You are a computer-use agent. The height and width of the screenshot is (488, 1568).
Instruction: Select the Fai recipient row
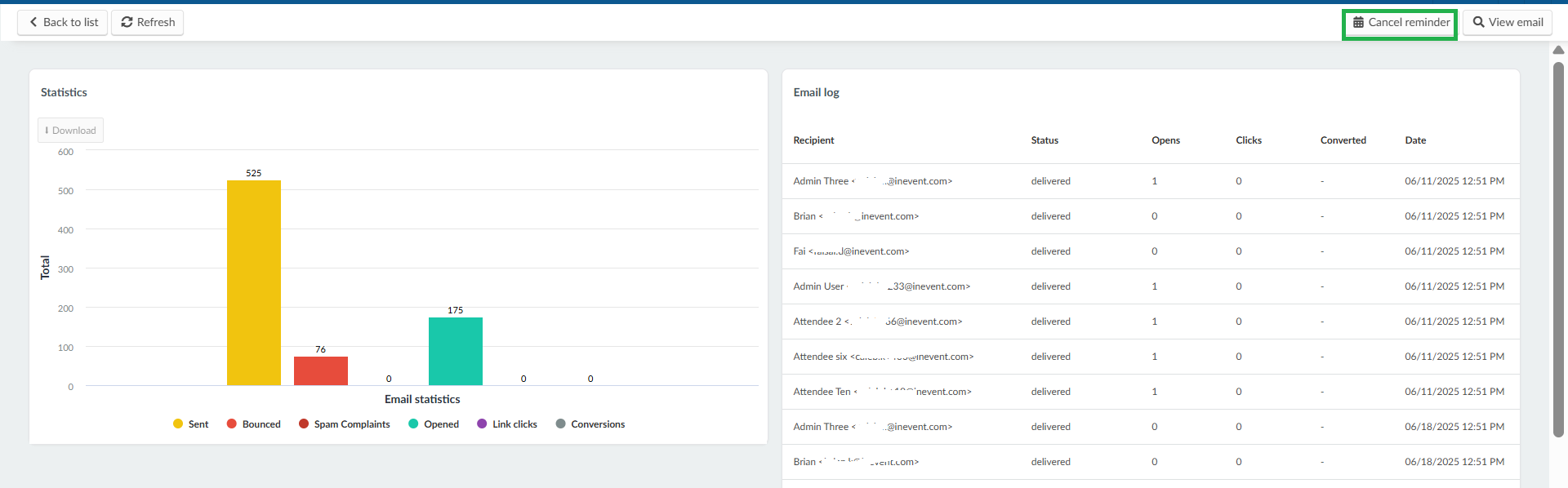click(1151, 251)
